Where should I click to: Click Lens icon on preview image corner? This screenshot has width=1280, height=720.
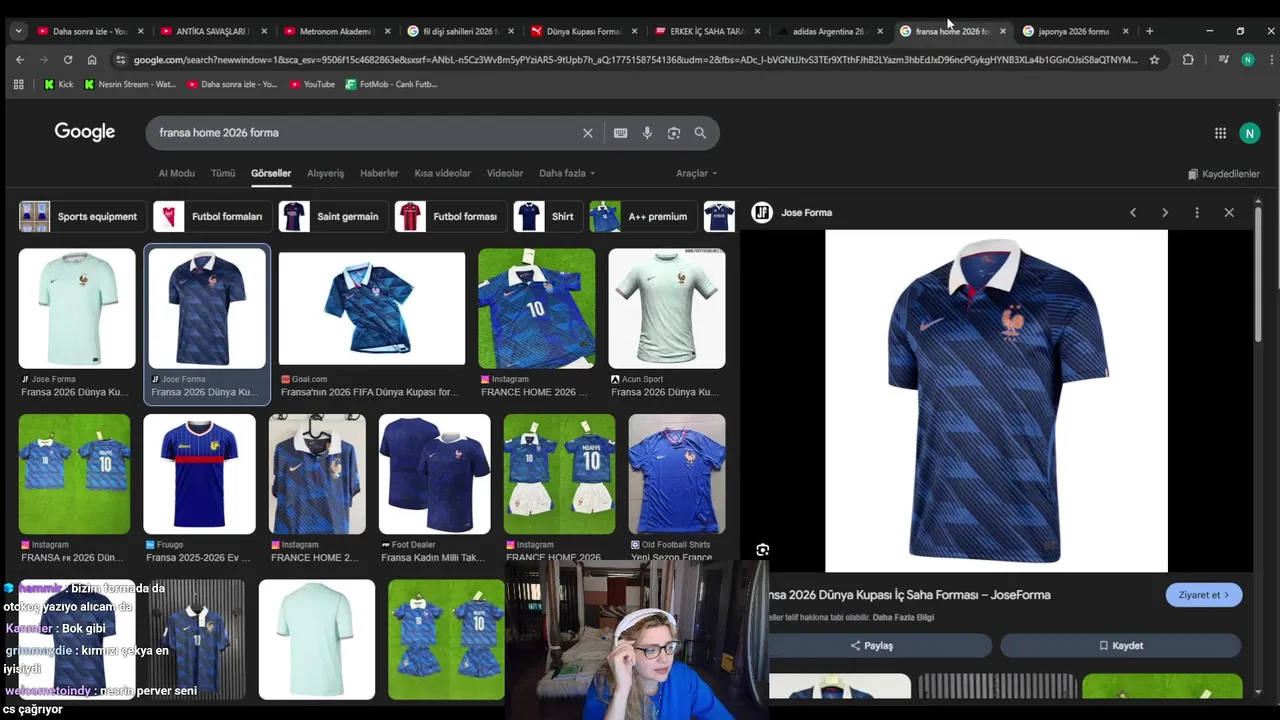point(763,550)
